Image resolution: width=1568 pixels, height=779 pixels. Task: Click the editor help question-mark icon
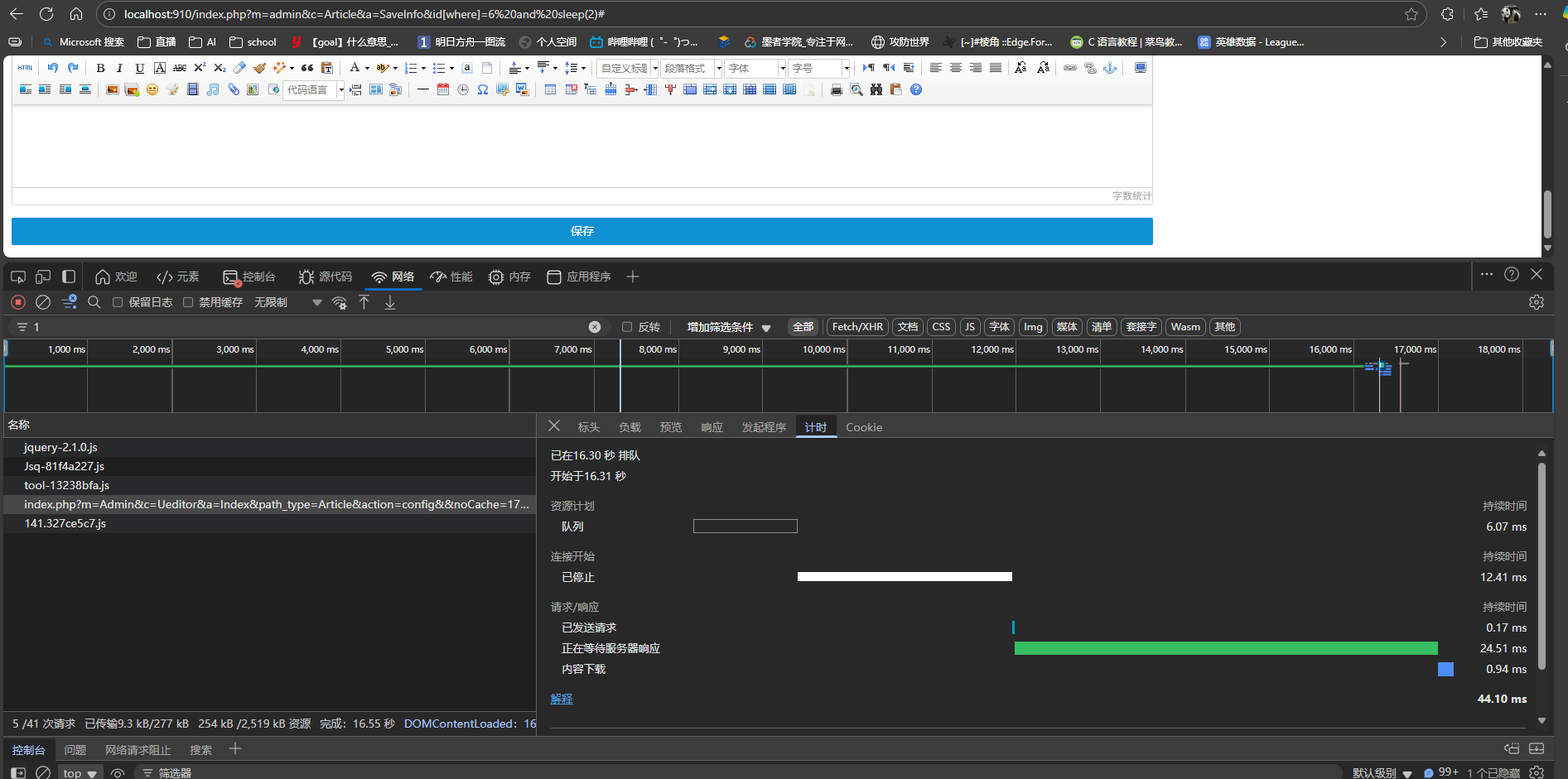pos(916,89)
